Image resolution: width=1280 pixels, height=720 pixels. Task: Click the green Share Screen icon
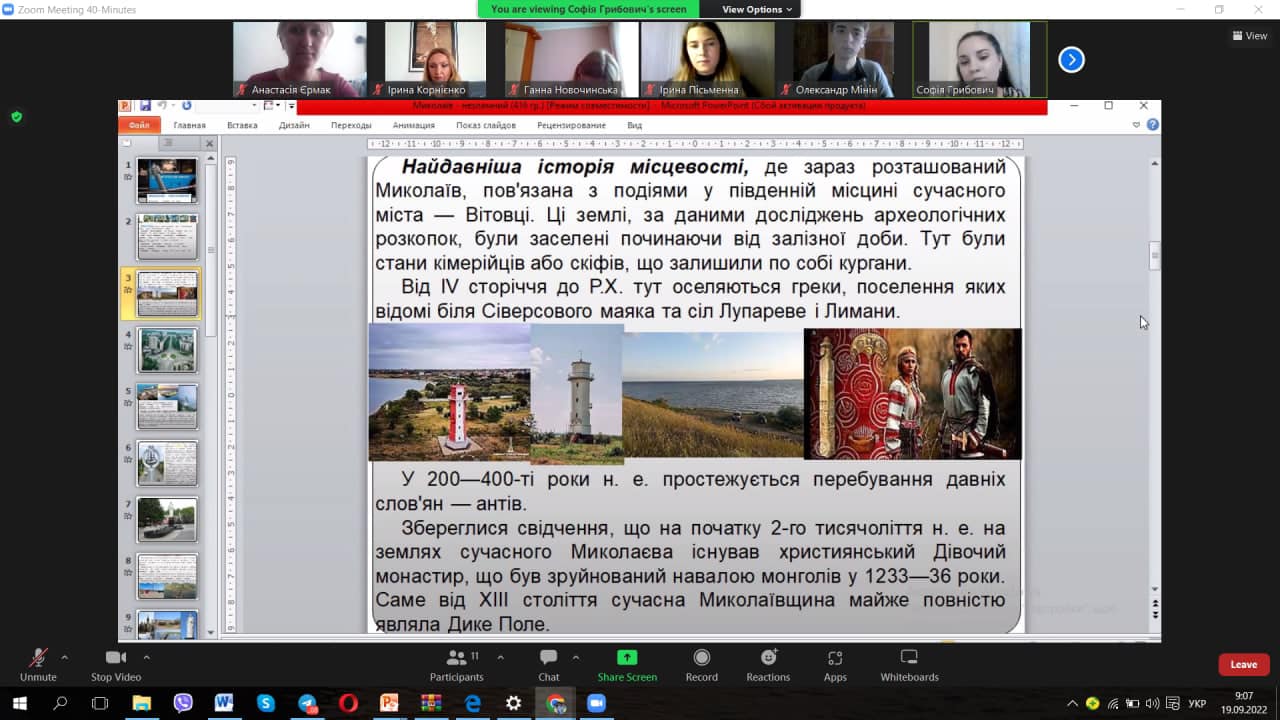pos(627,658)
